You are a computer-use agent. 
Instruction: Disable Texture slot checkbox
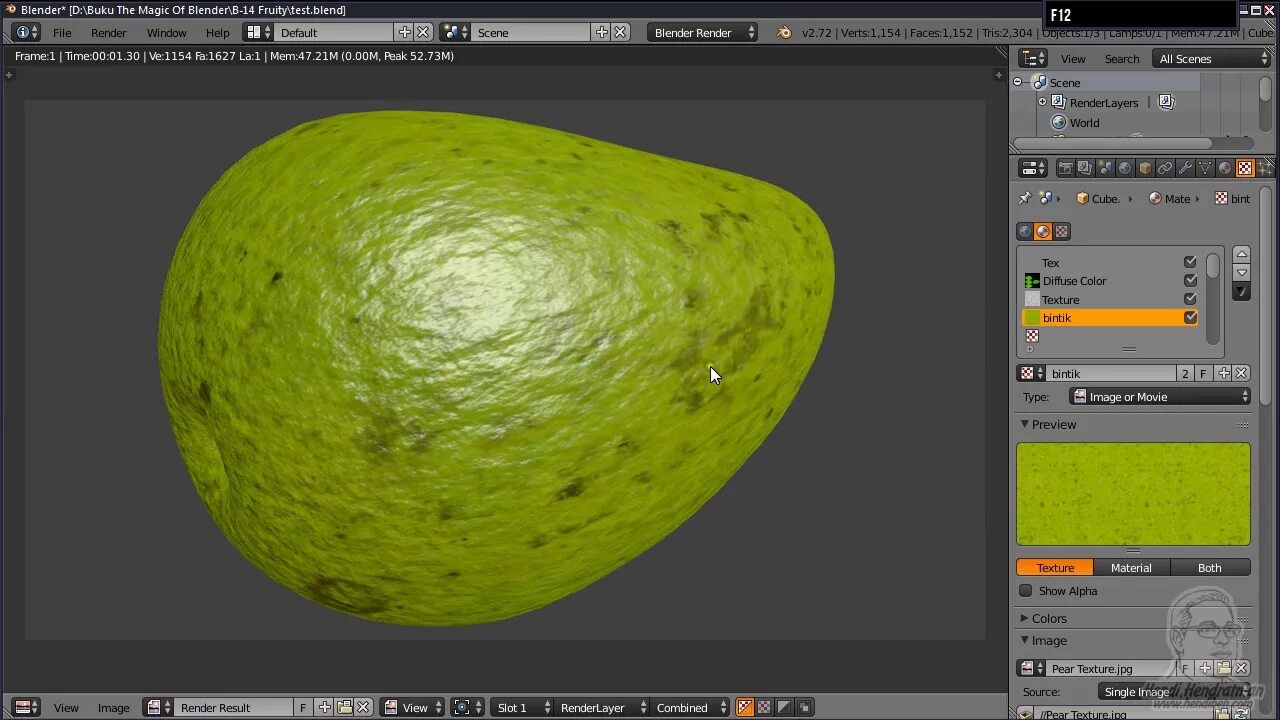pyautogui.click(x=1190, y=299)
